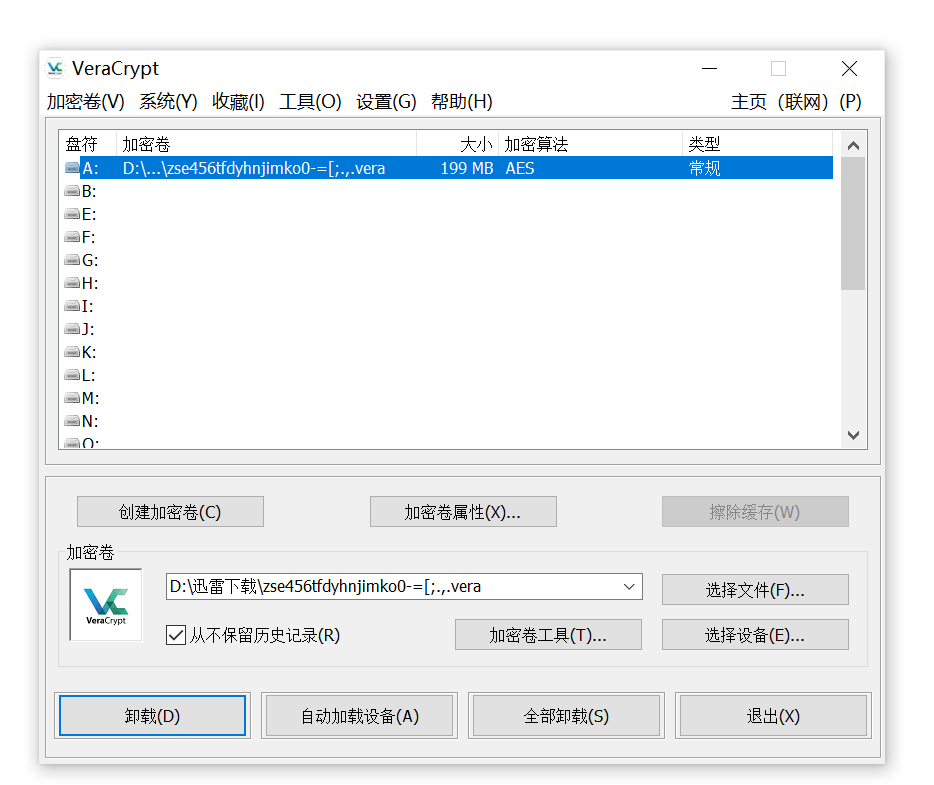The width and height of the screenshot is (934, 785).
Task: Click the 类型 column header
Action: [757, 144]
